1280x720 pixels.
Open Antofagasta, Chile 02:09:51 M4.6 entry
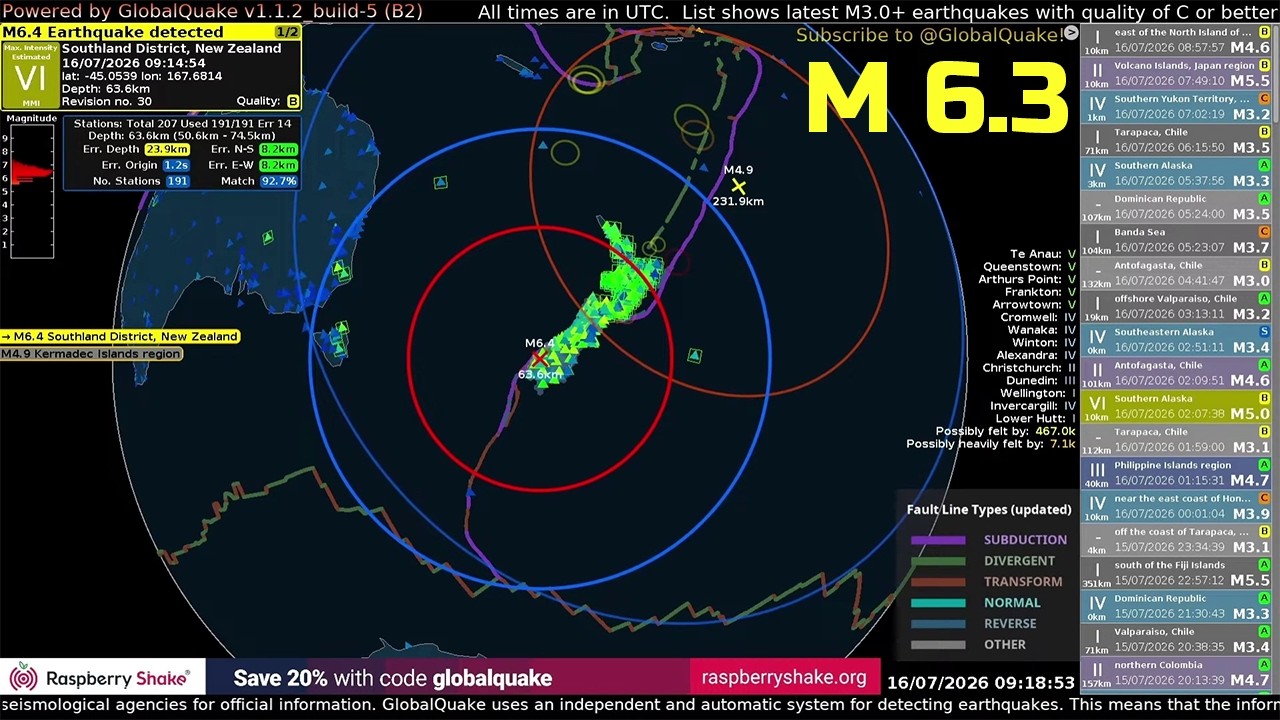click(1177, 373)
